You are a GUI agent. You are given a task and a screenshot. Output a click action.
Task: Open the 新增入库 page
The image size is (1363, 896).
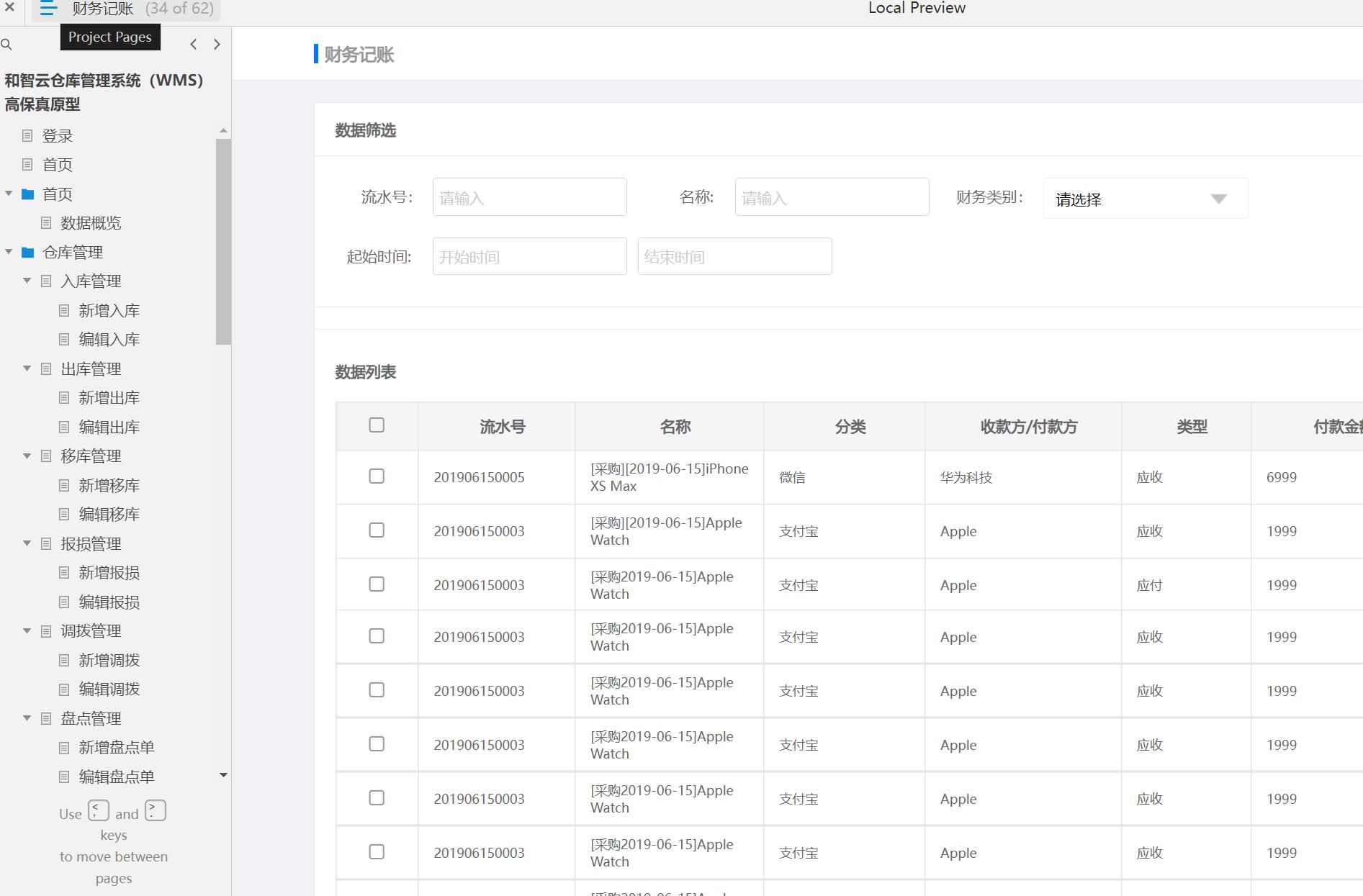point(109,311)
